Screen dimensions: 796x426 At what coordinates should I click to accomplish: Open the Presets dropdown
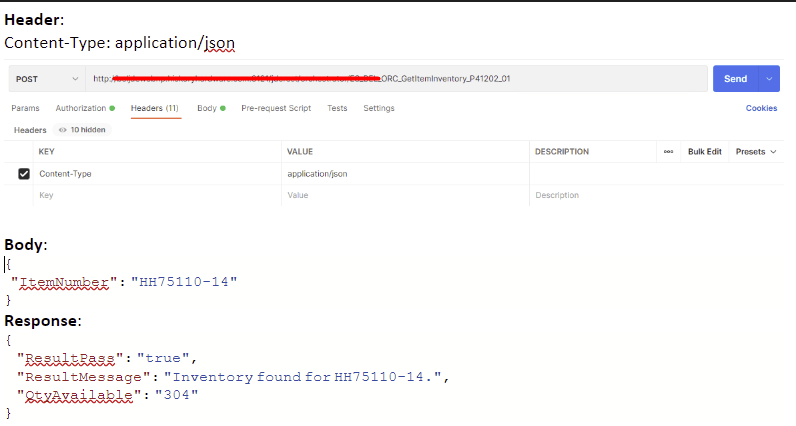tap(755, 152)
